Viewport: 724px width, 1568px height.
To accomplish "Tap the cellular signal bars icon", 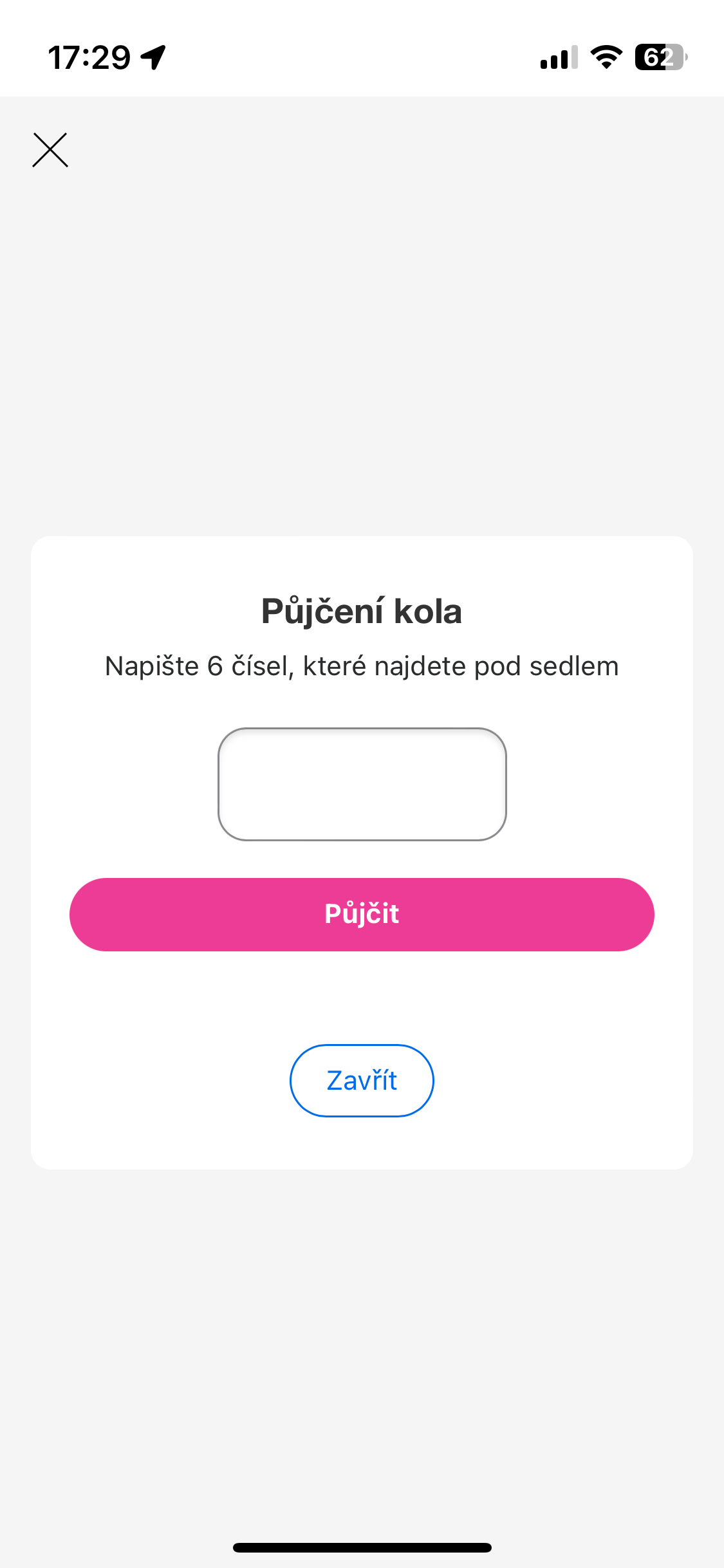I will 559,57.
